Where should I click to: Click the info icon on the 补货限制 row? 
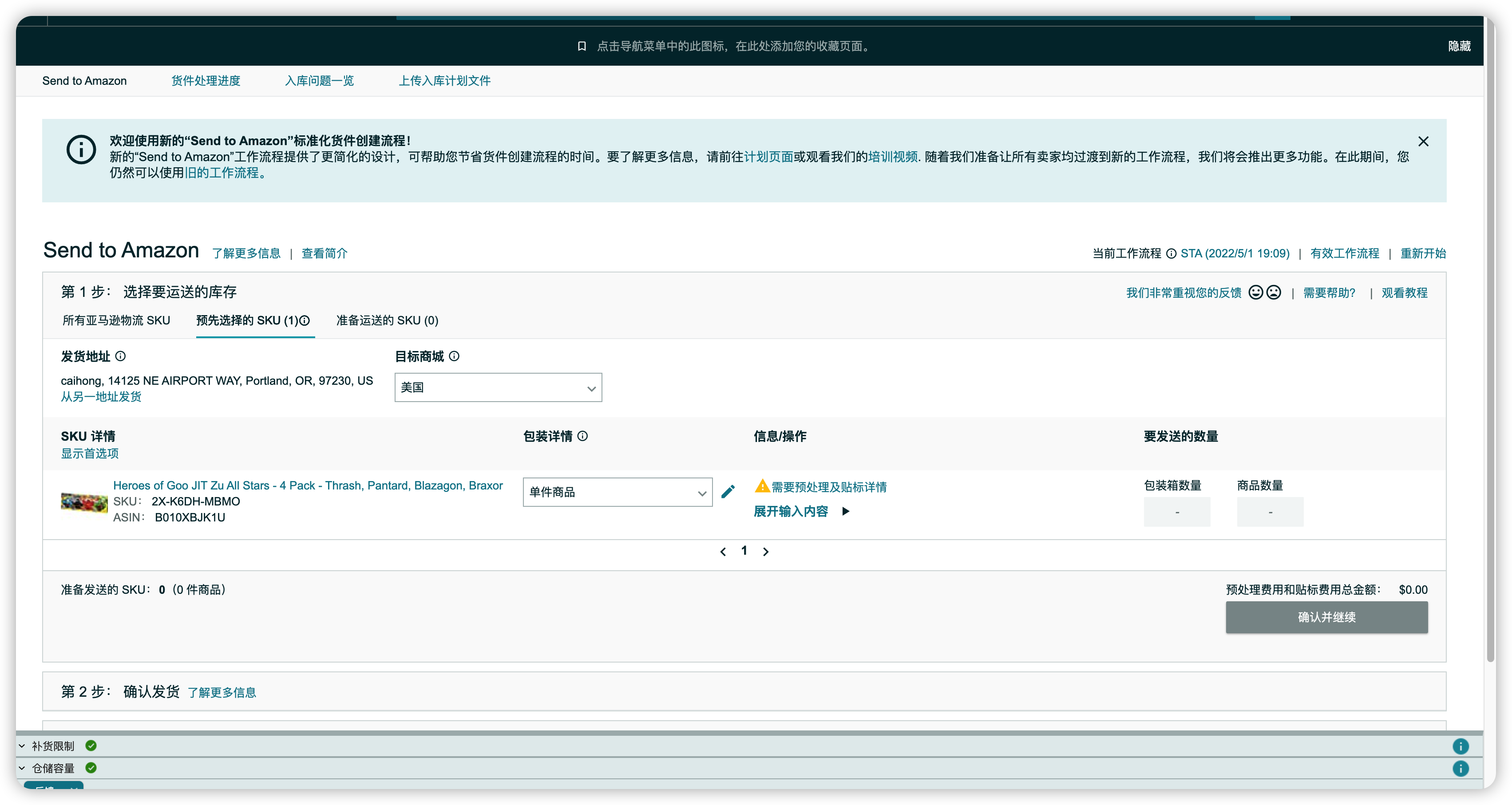[1461, 746]
